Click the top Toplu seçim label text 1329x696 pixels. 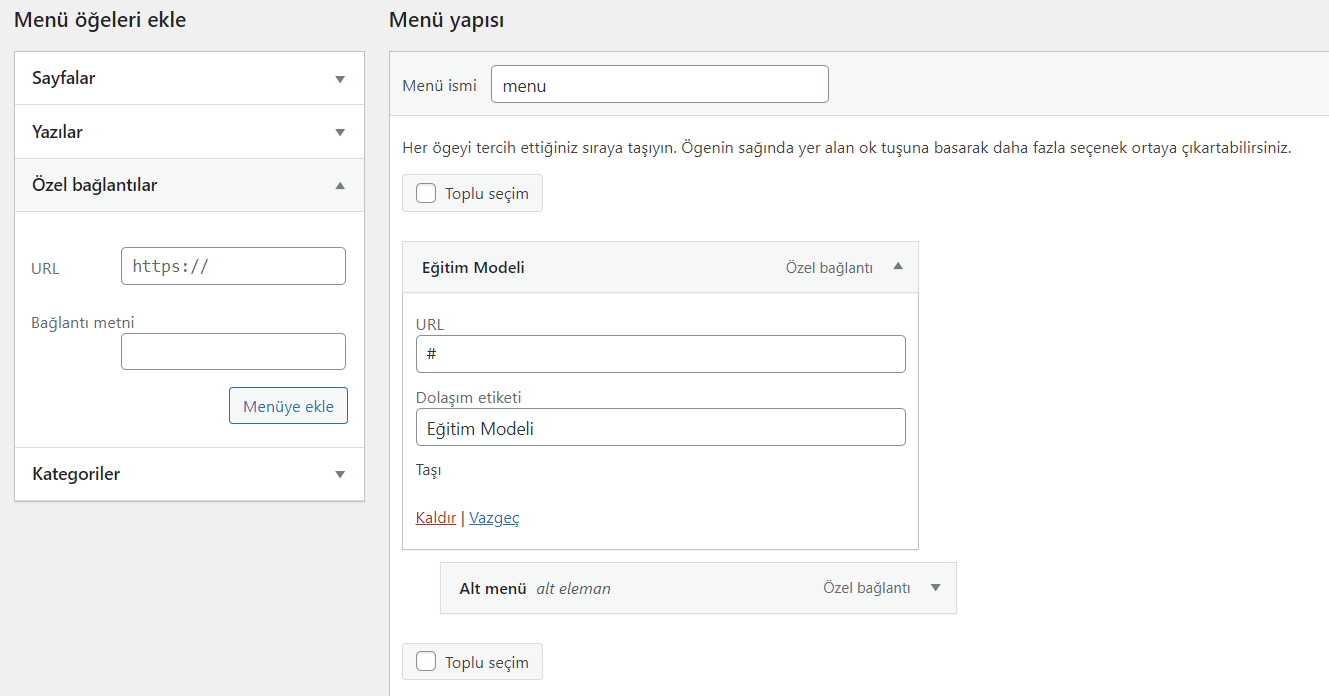[487, 194]
